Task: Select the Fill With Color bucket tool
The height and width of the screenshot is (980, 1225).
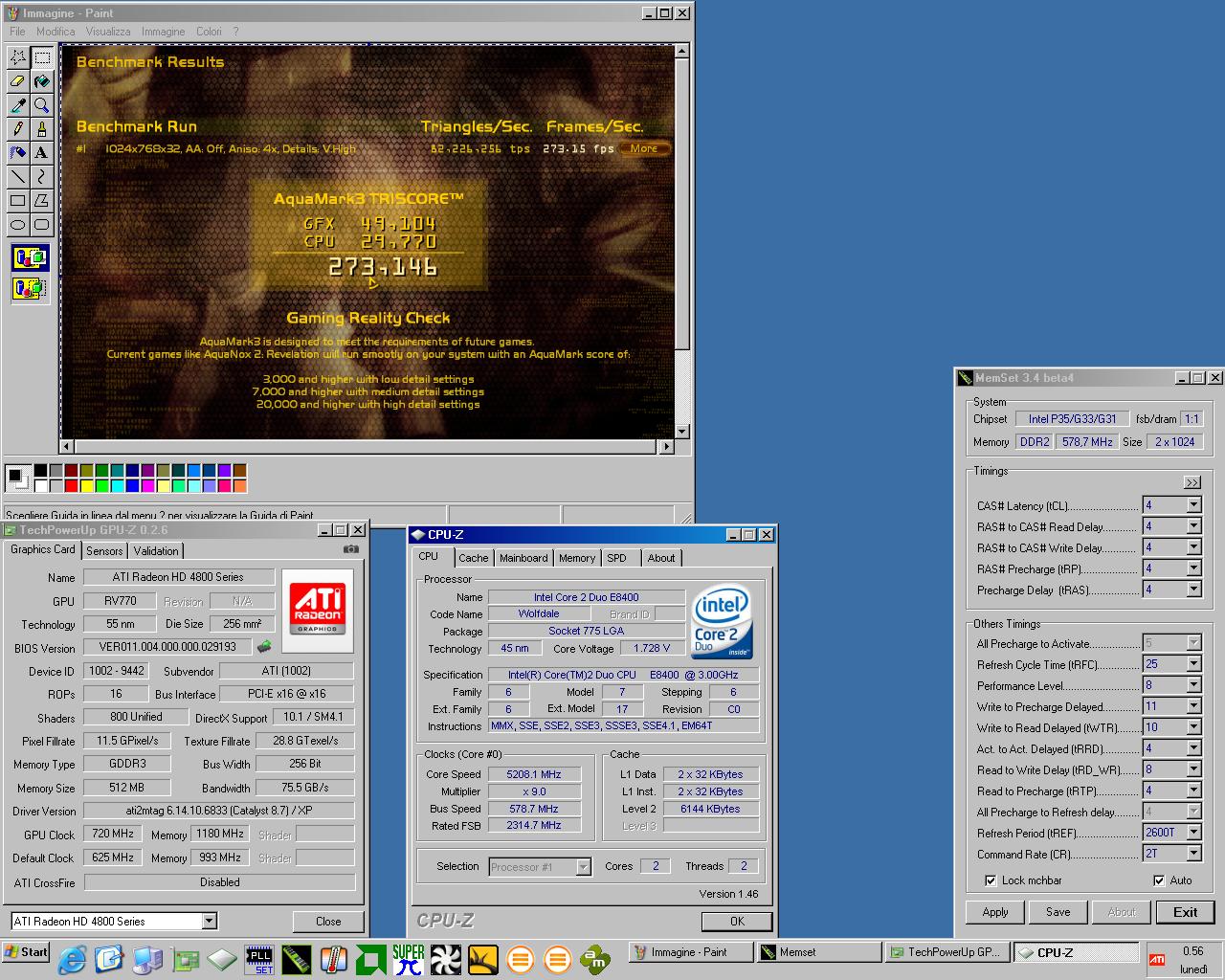Action: tap(42, 81)
